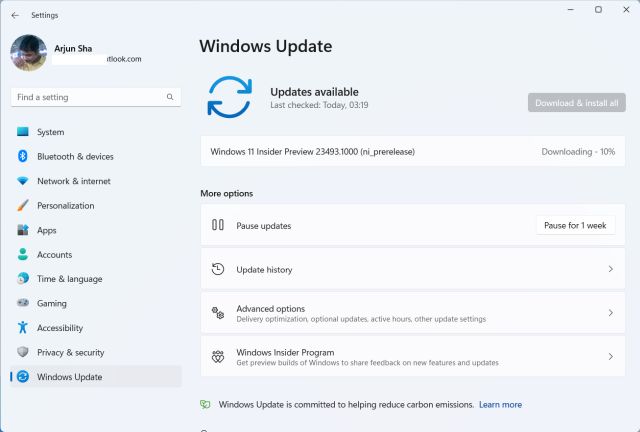The image size is (640, 432).
Task: Click the Accessibility figure icon
Action: 22,328
